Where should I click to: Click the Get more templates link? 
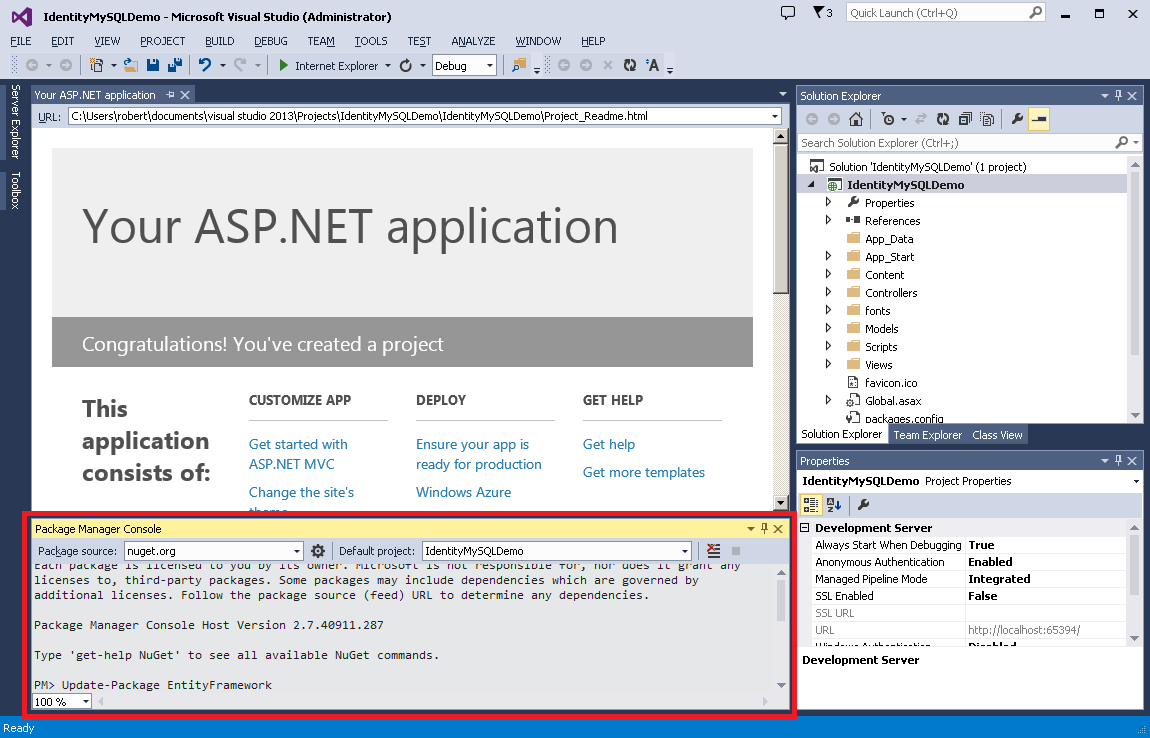click(643, 471)
